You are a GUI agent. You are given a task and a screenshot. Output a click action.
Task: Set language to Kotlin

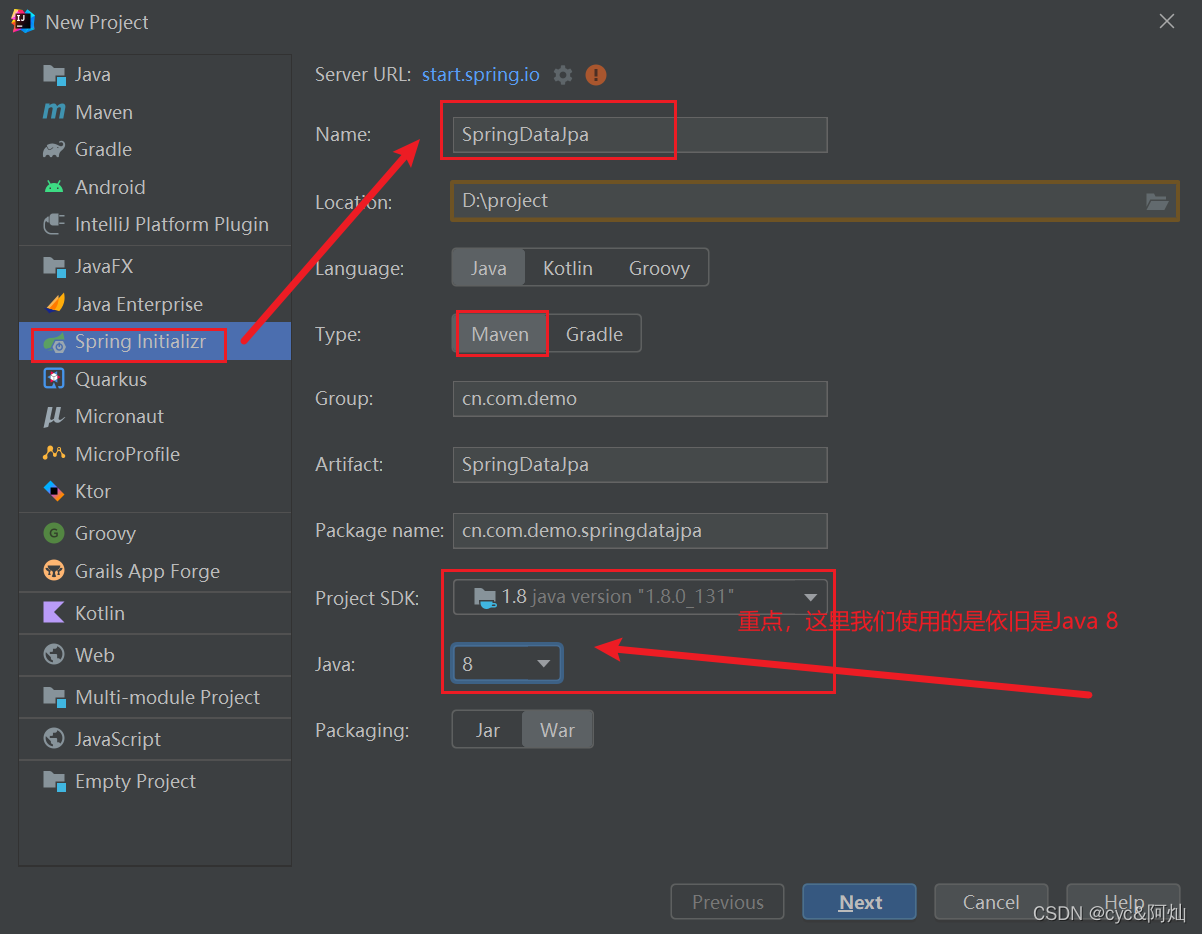(x=568, y=268)
